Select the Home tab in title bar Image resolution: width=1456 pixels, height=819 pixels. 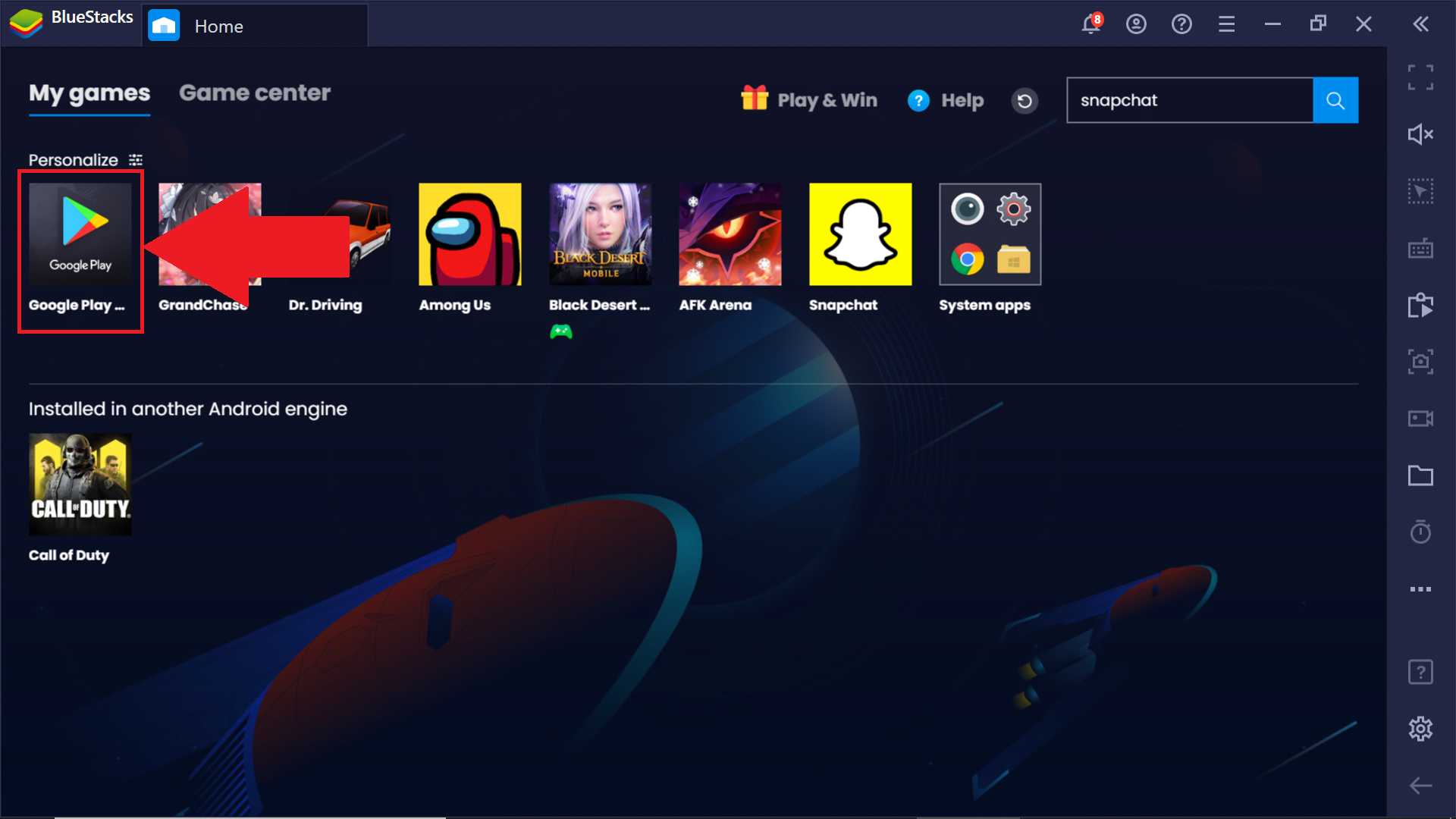pos(255,26)
